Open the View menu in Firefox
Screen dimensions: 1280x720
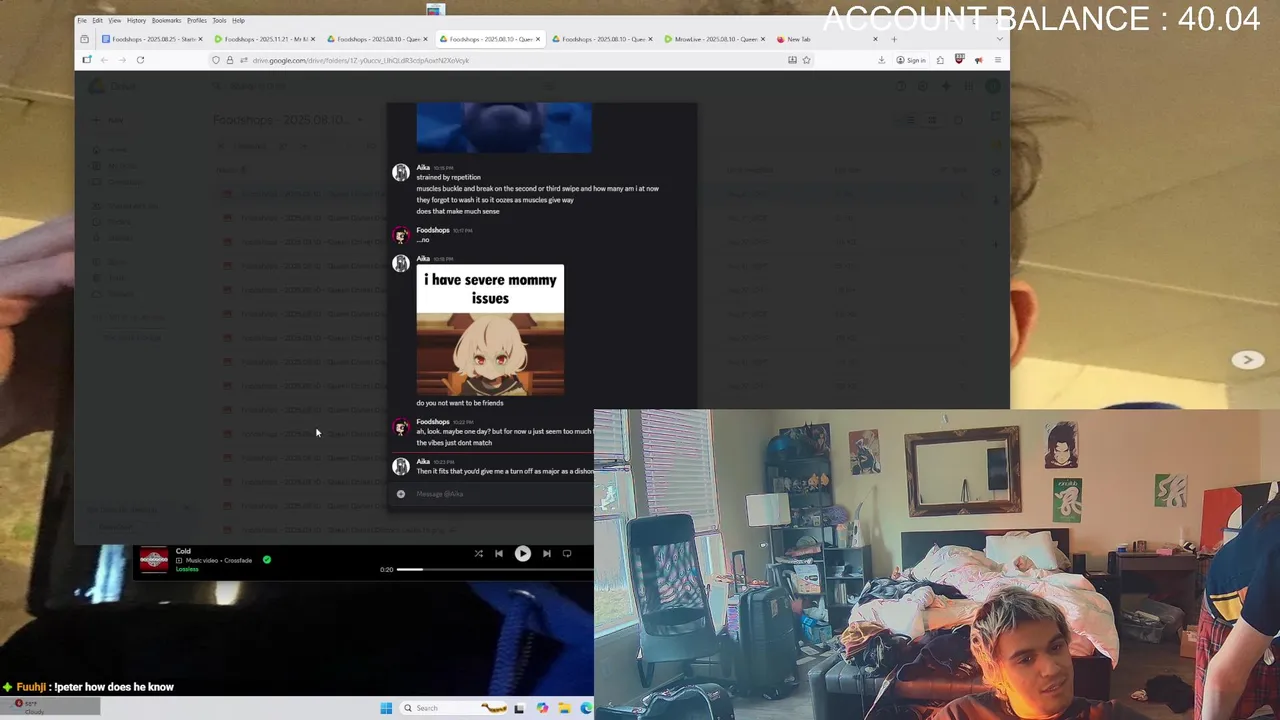pos(115,20)
